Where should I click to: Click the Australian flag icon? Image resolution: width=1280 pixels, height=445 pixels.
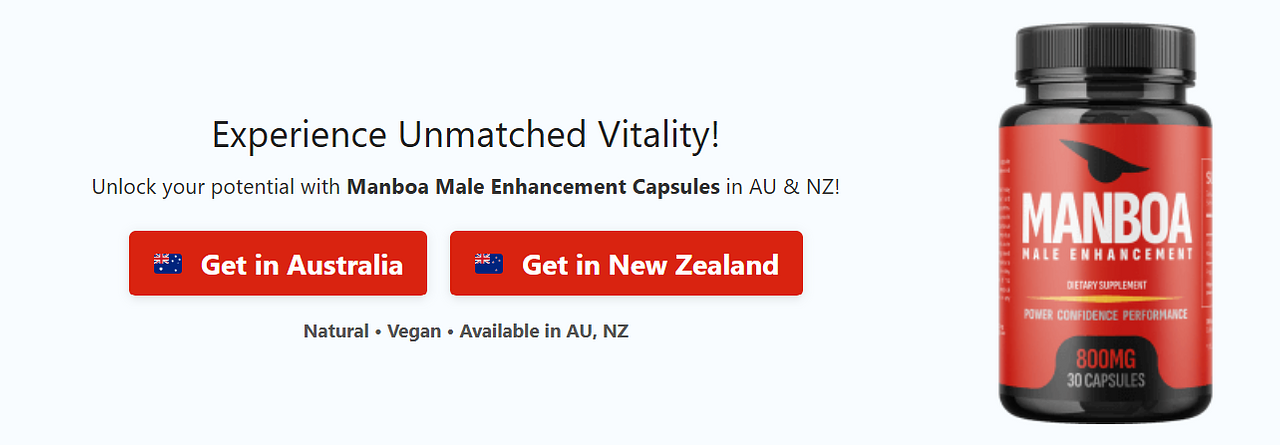point(167,264)
